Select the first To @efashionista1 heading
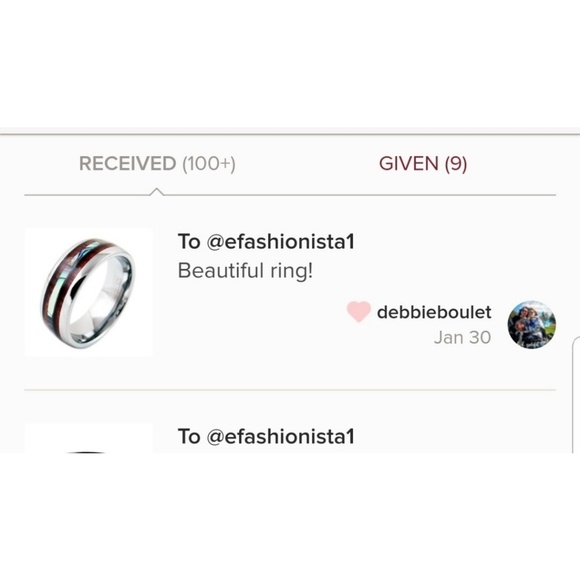This screenshot has height=580, width=580. point(266,242)
